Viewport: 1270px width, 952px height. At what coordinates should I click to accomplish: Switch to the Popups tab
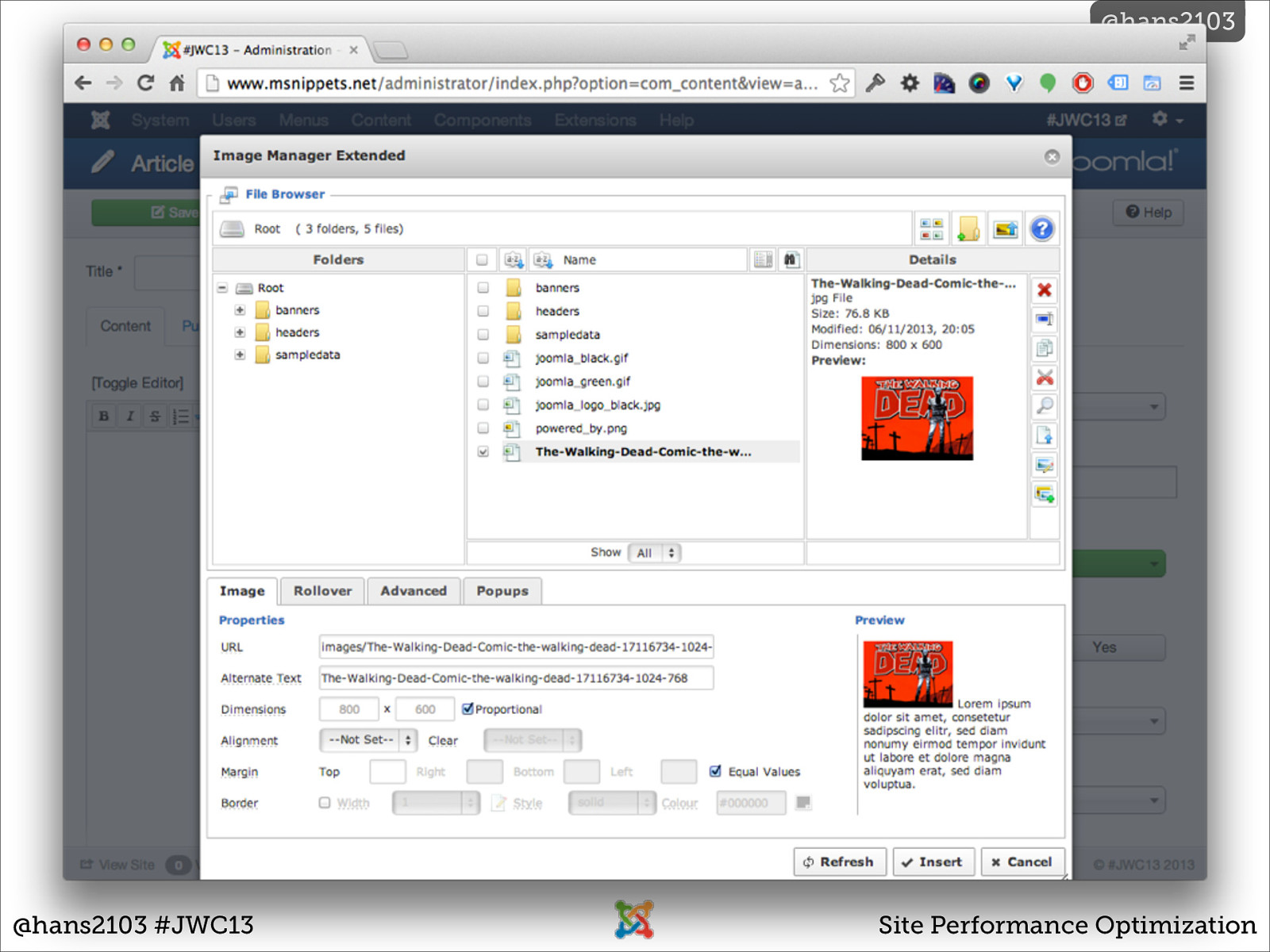[x=502, y=591]
